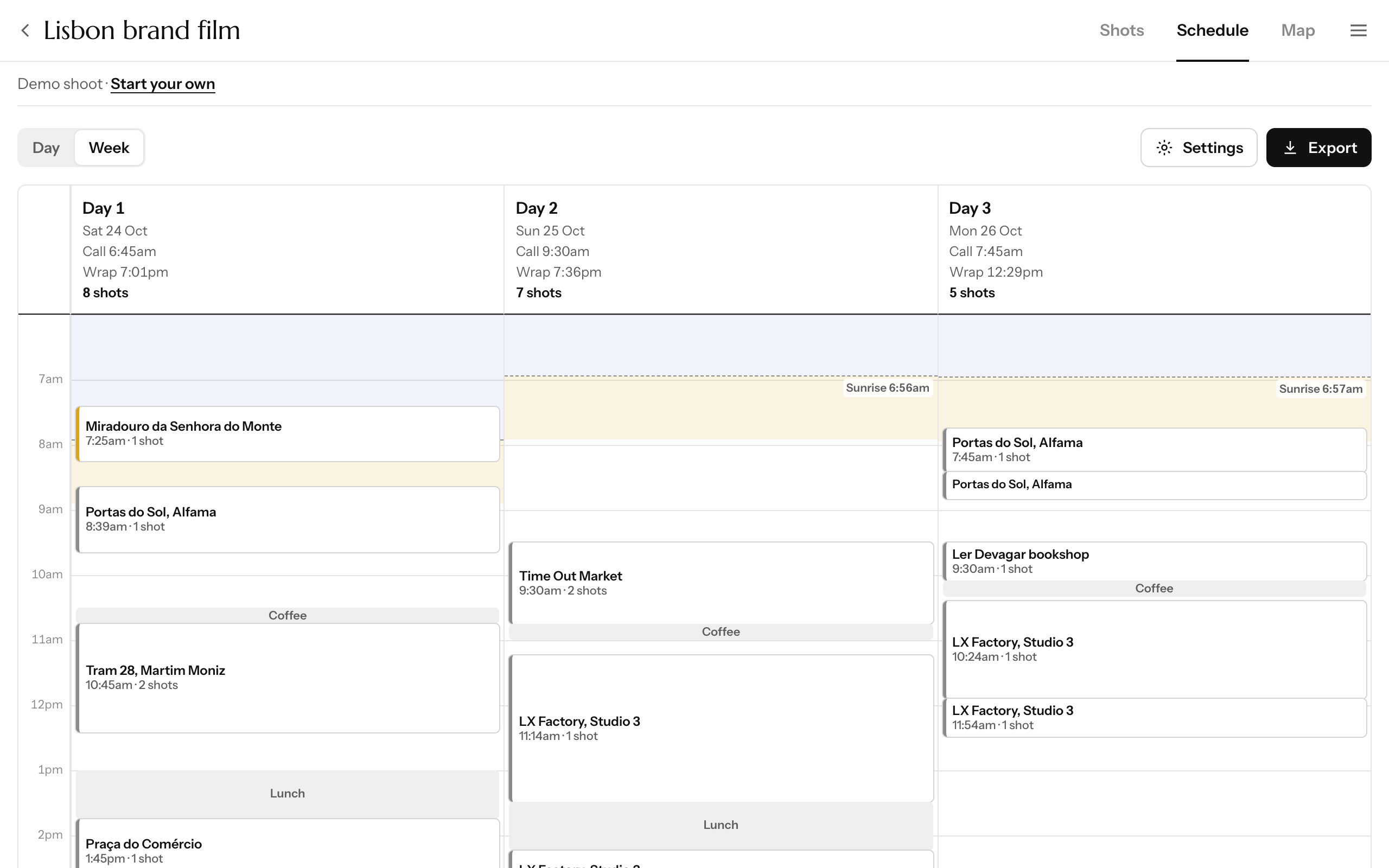Click the Day 3 Coffee break
Screen dimensions: 1389x868
click(1154, 589)
